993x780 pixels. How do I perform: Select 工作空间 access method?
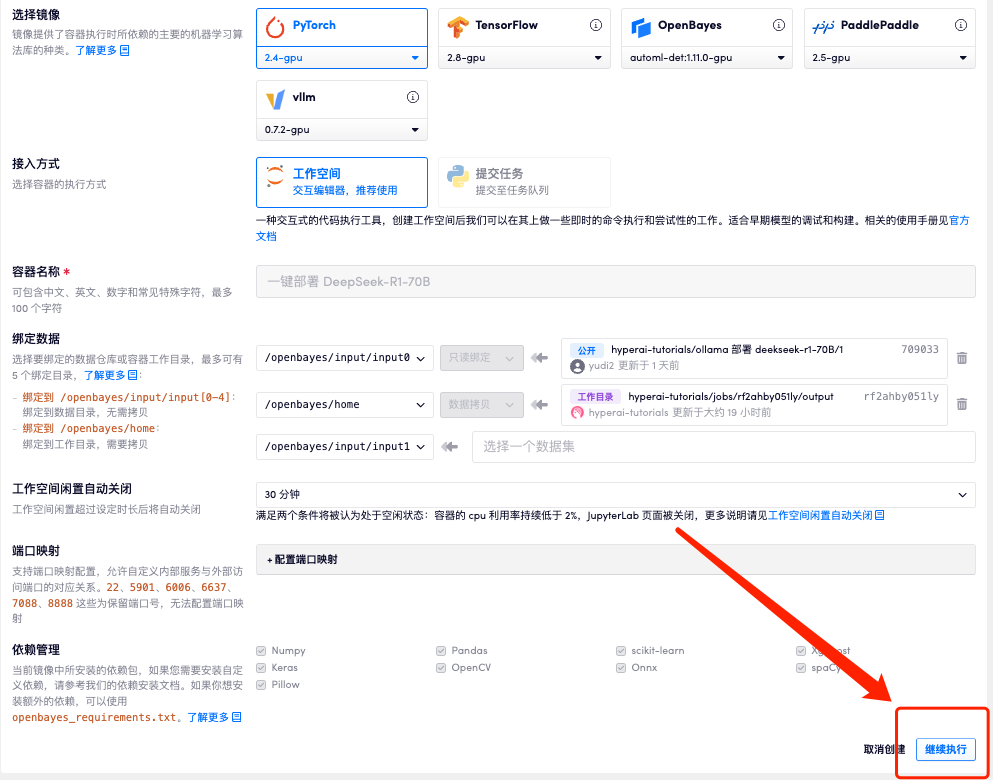pyautogui.click(x=342, y=182)
